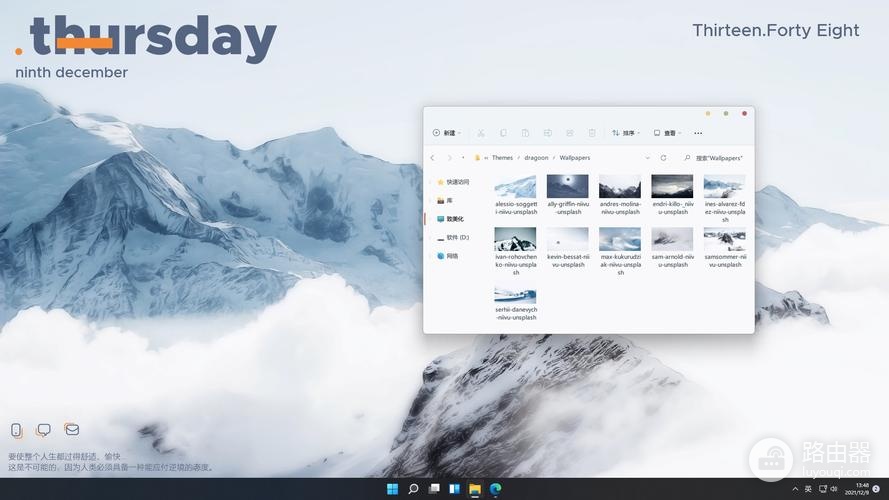Click the network tray icon
889x500 pixels.
point(822,489)
